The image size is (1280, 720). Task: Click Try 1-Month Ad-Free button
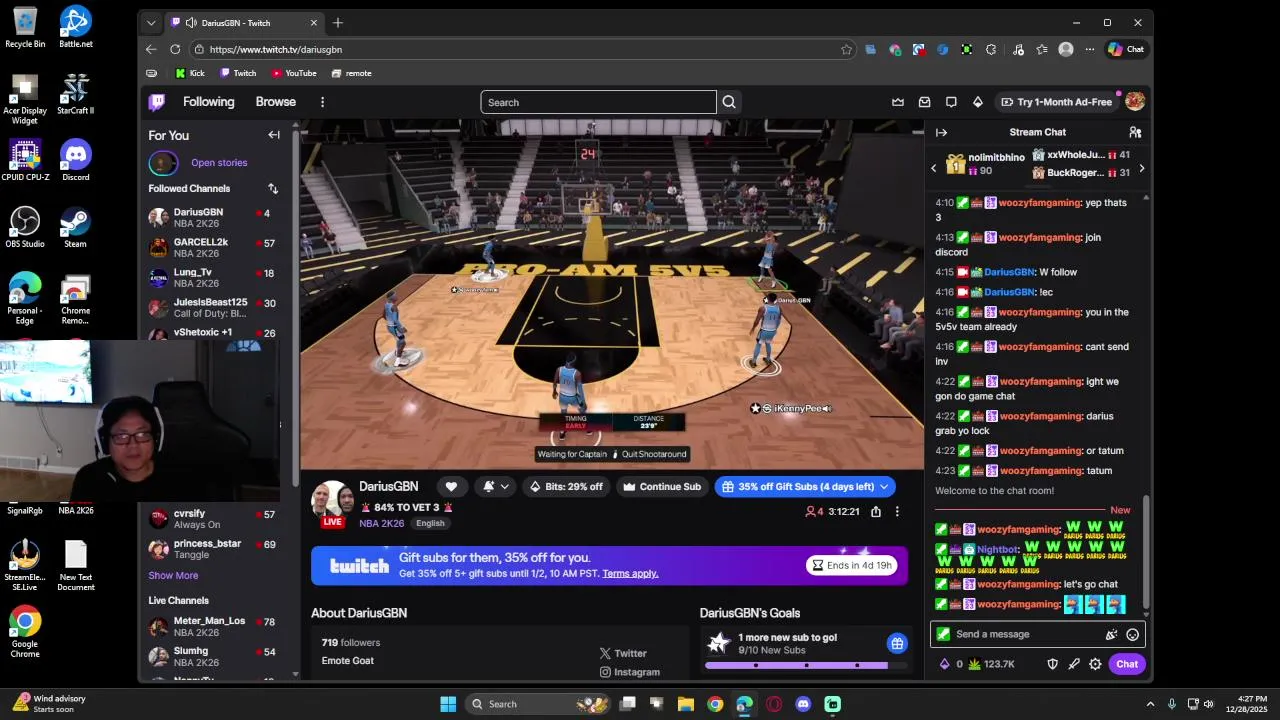point(1056,102)
